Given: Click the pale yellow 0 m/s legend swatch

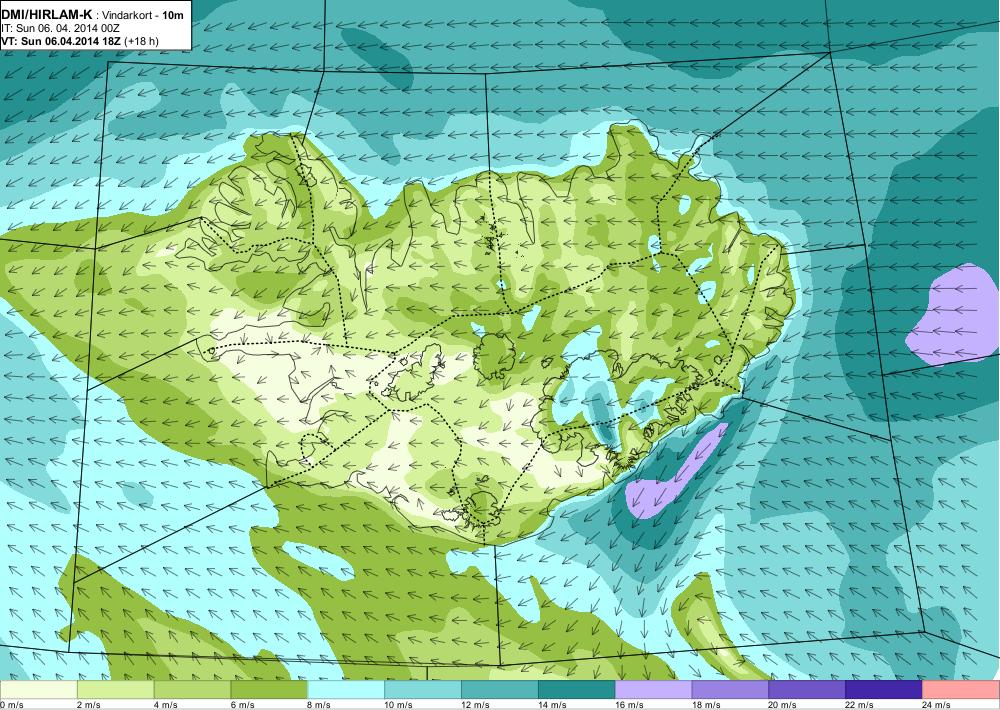Looking at the screenshot, I should [39, 690].
